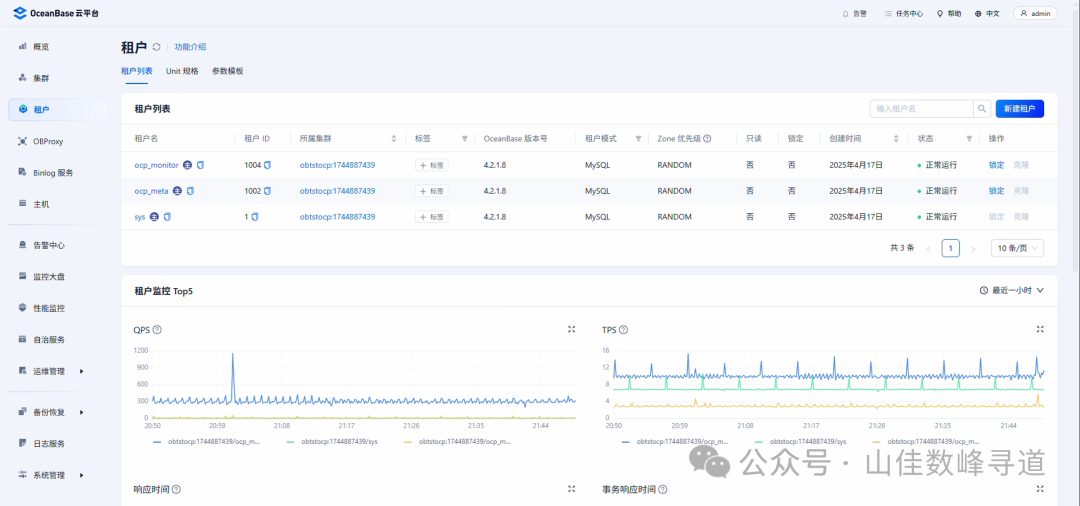1080x506 pixels.
Task: Copy tenant ID 1004
Action: coord(268,165)
